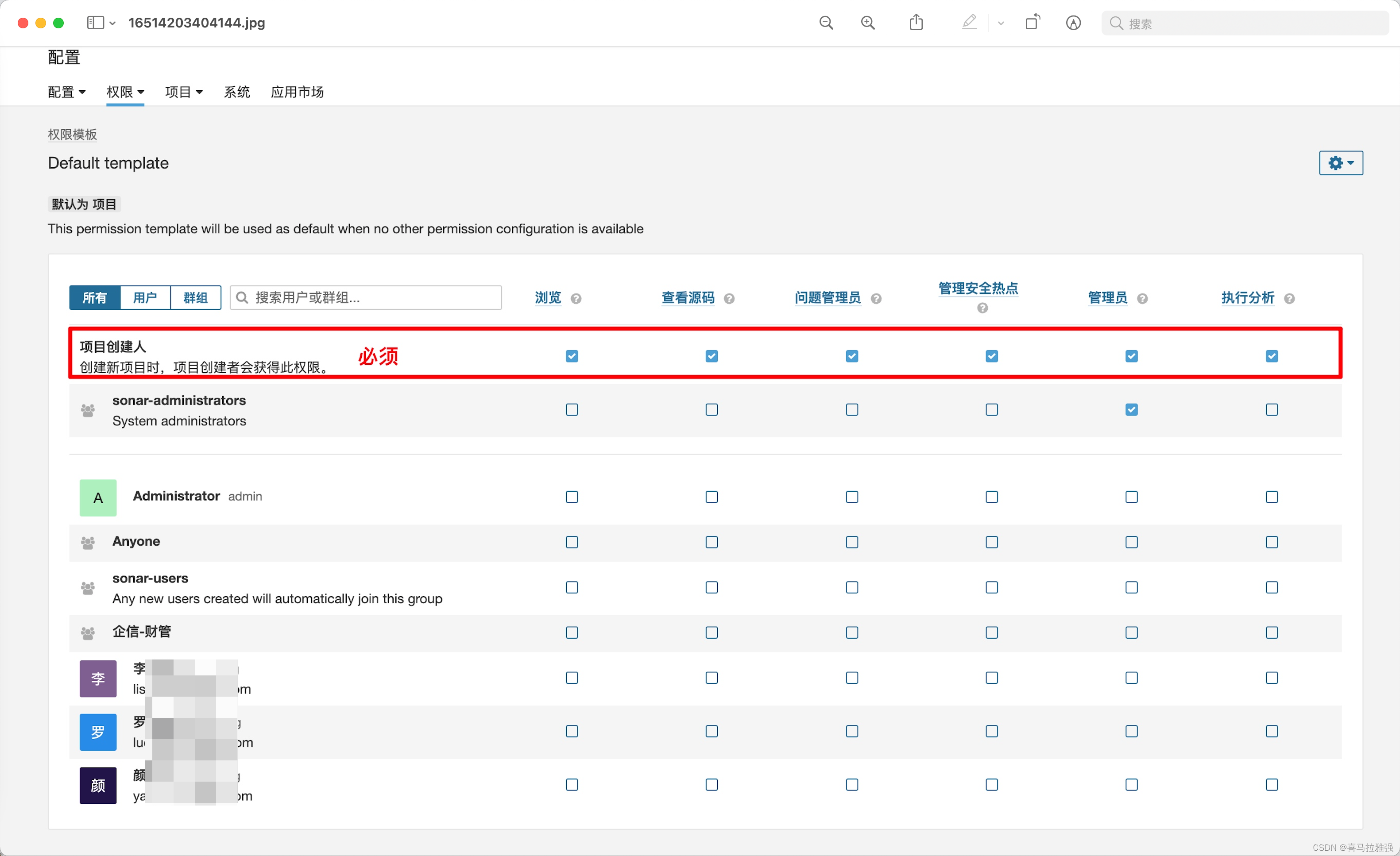1400x856 pixels.
Task: Expand the 项目 dropdown menu
Action: click(183, 92)
